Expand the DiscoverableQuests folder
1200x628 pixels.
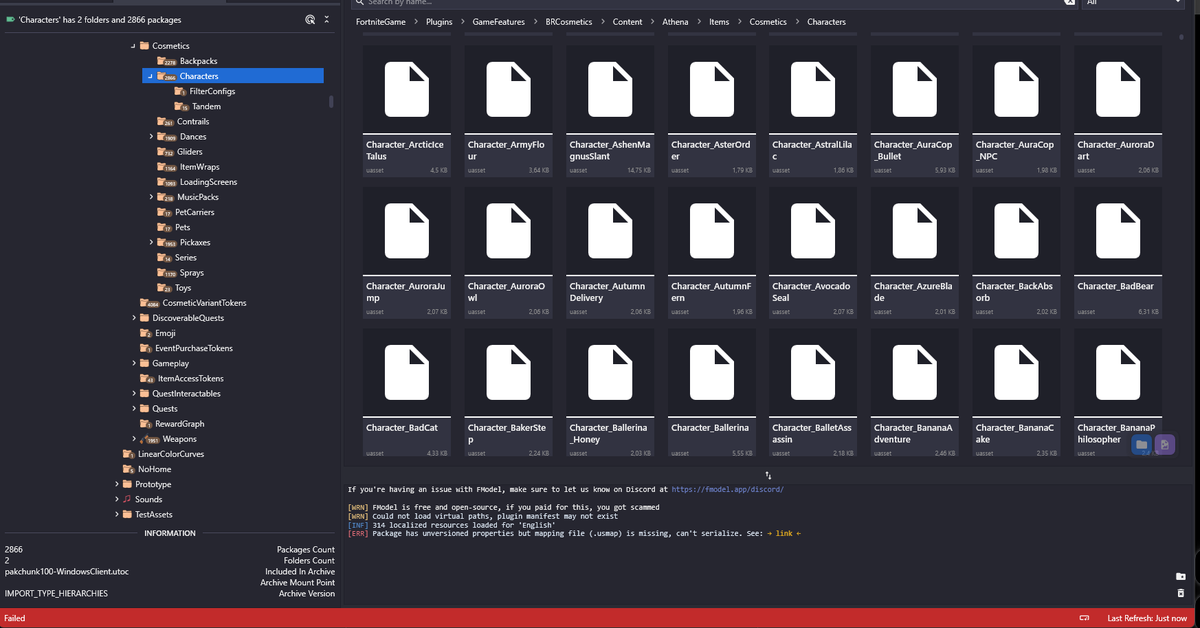click(x=132, y=318)
